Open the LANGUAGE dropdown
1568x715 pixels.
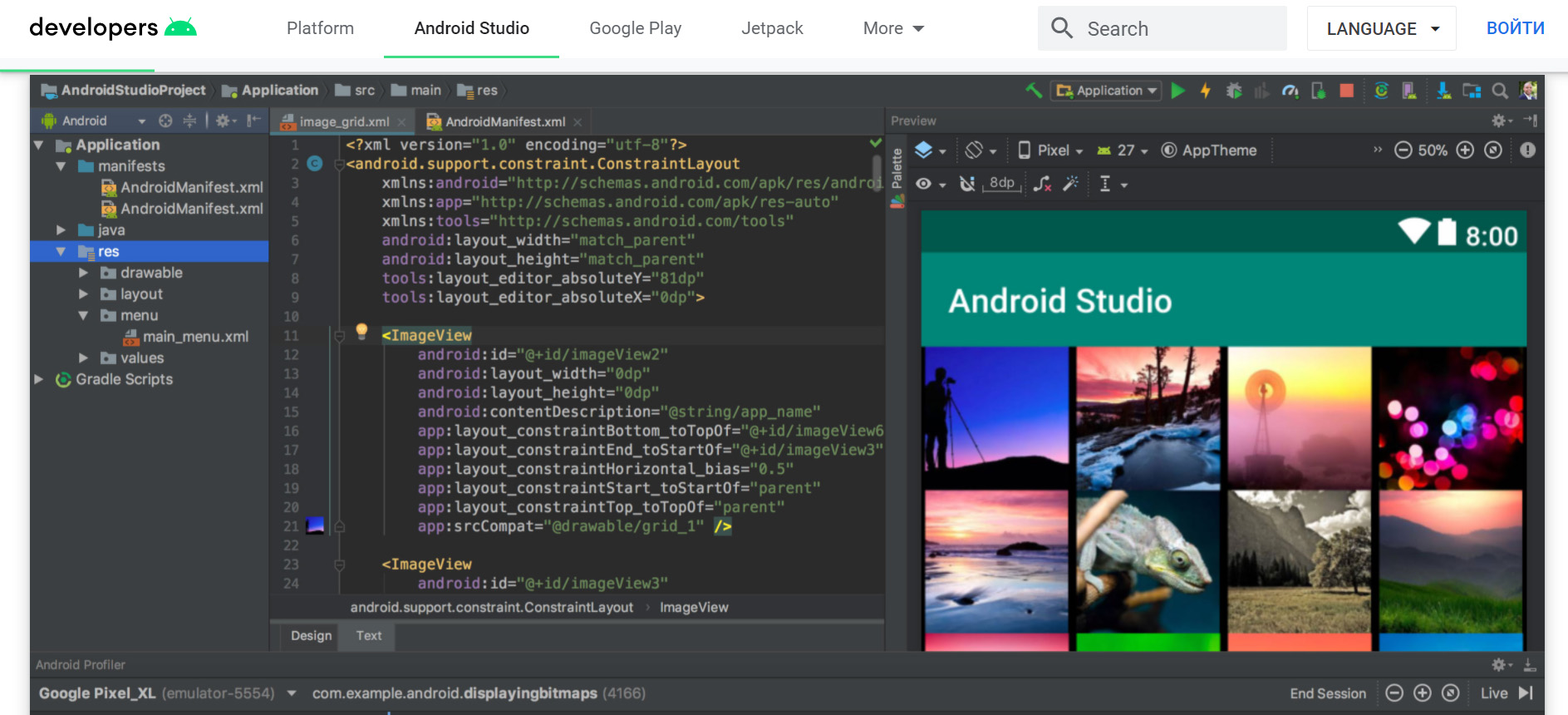pos(1381,28)
